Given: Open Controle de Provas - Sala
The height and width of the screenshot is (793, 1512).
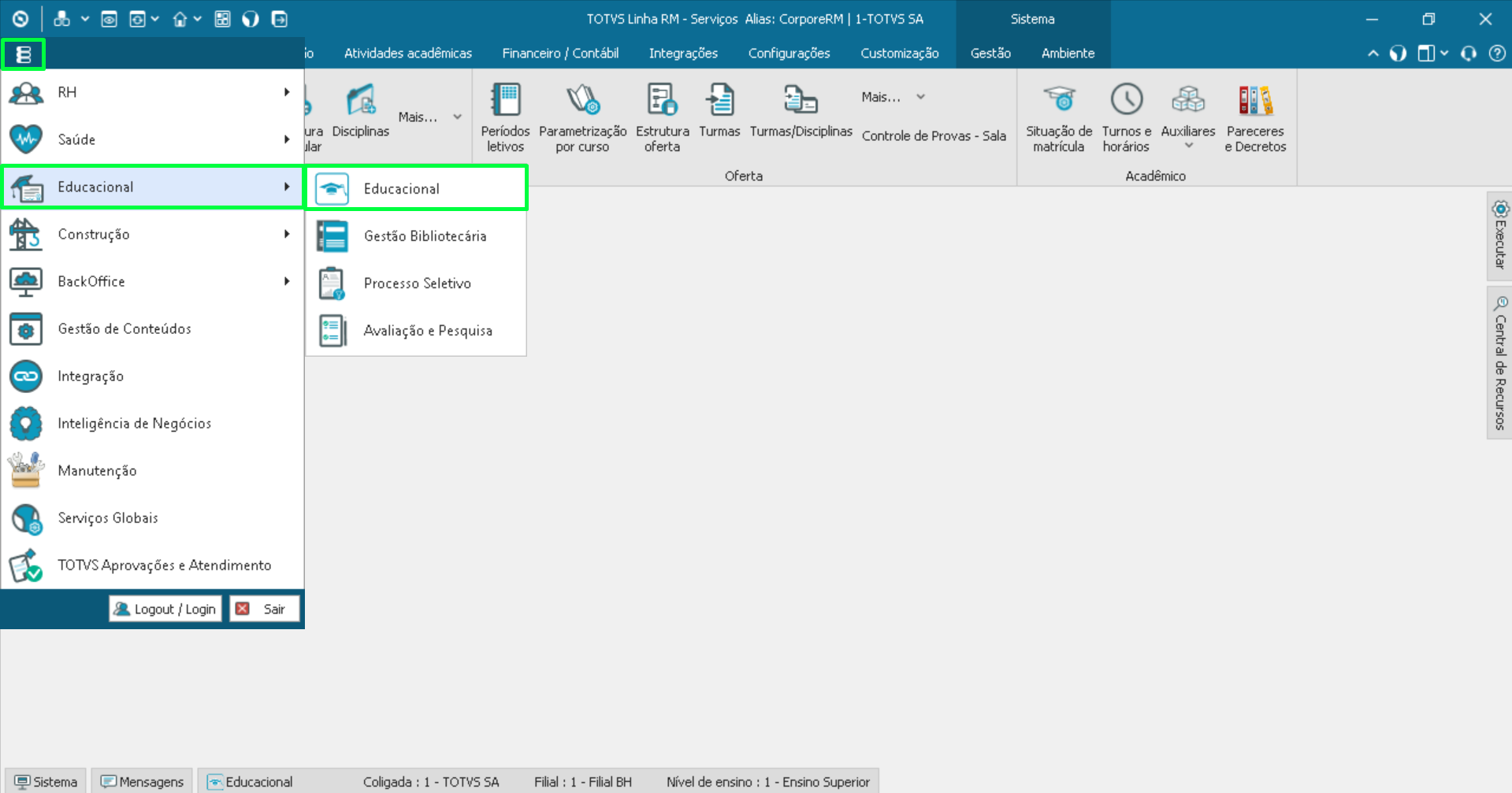Looking at the screenshot, I should point(934,135).
